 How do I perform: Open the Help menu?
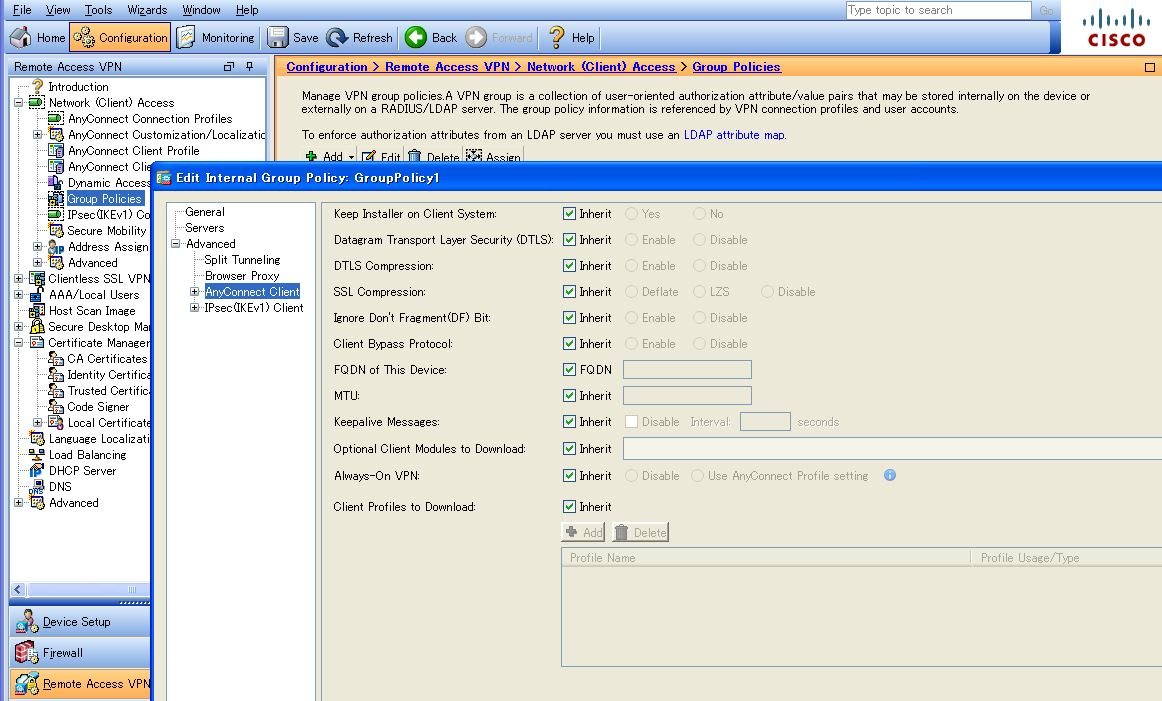(247, 10)
